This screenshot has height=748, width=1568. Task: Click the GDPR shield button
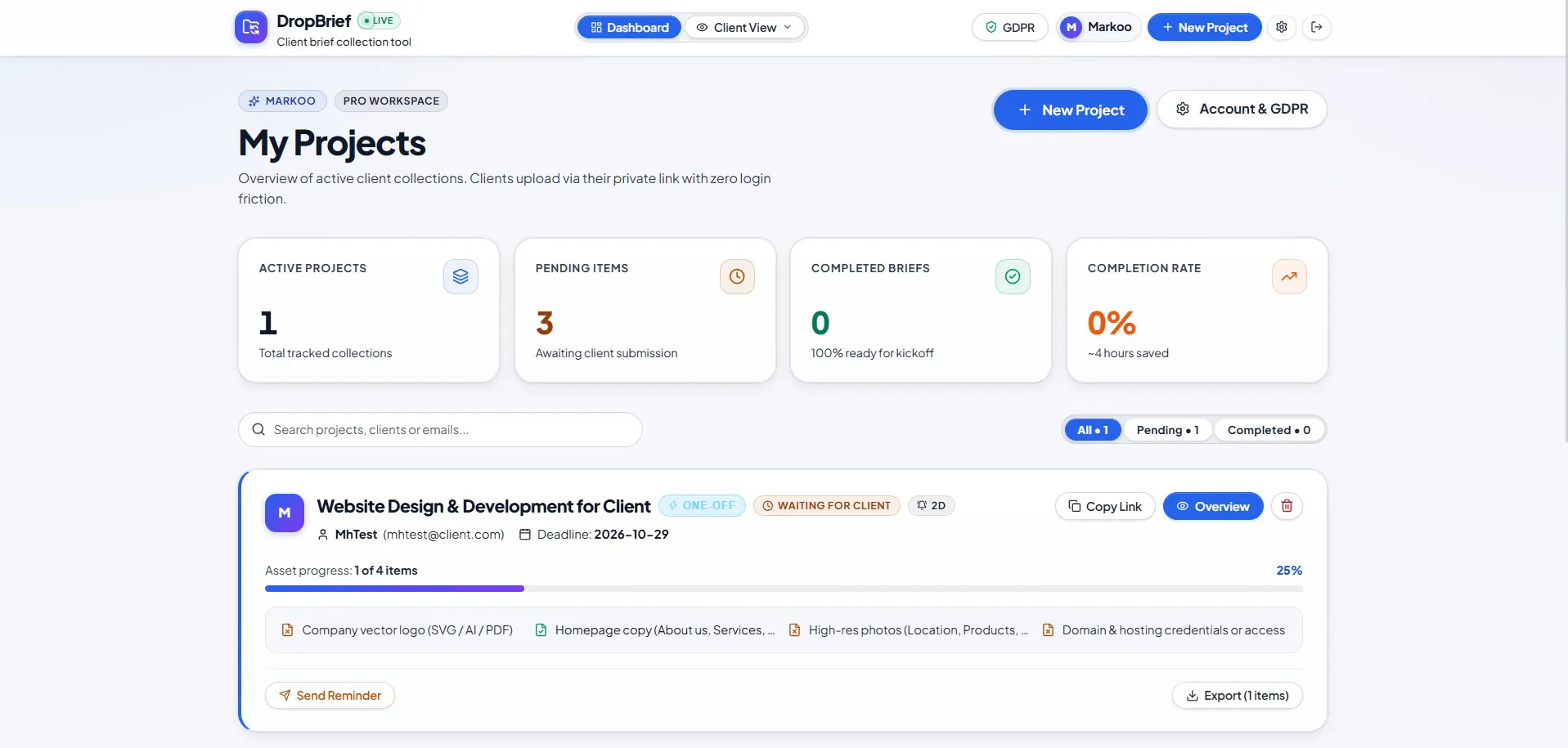click(x=1009, y=27)
